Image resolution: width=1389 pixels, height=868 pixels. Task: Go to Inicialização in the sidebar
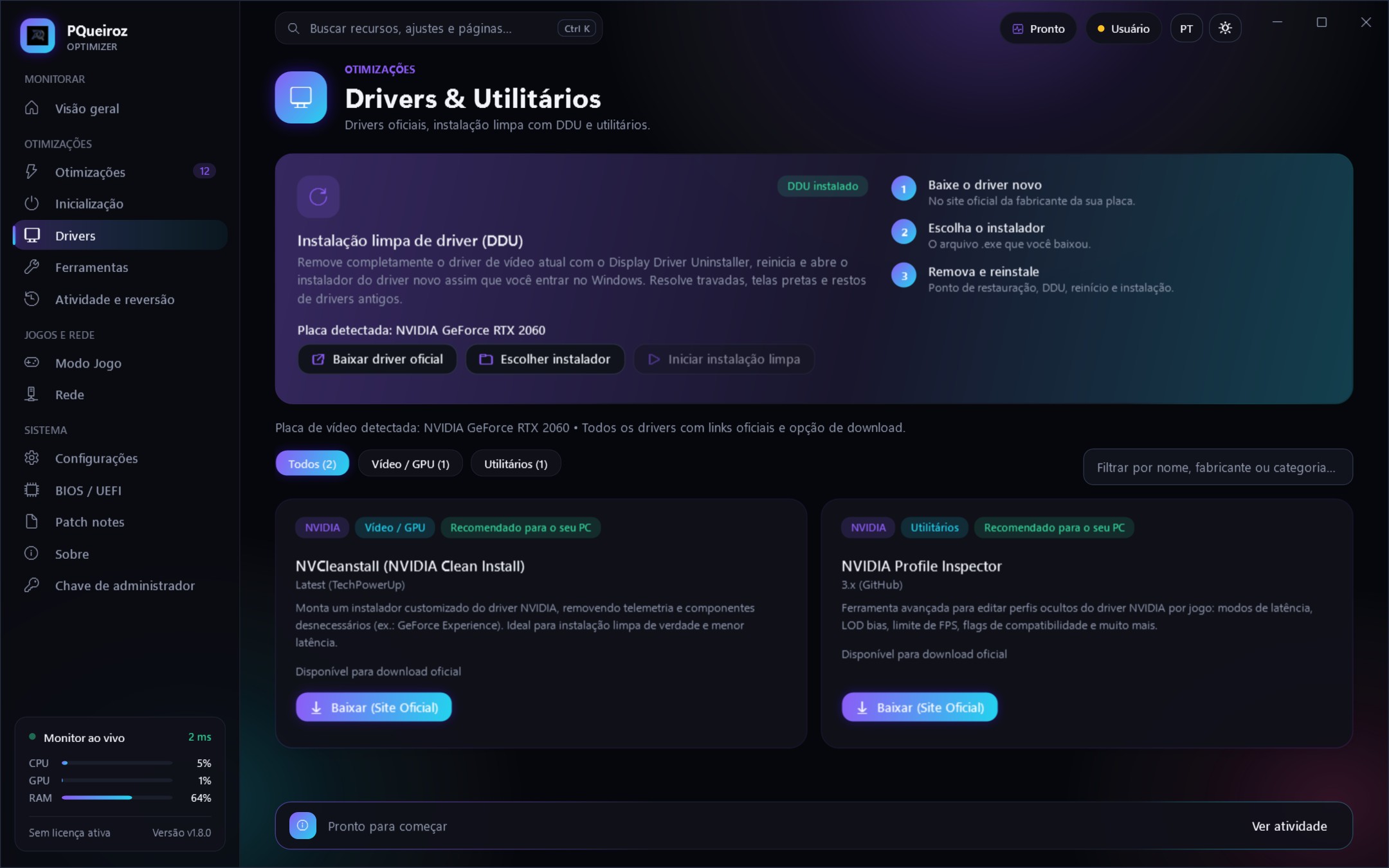tap(120, 203)
